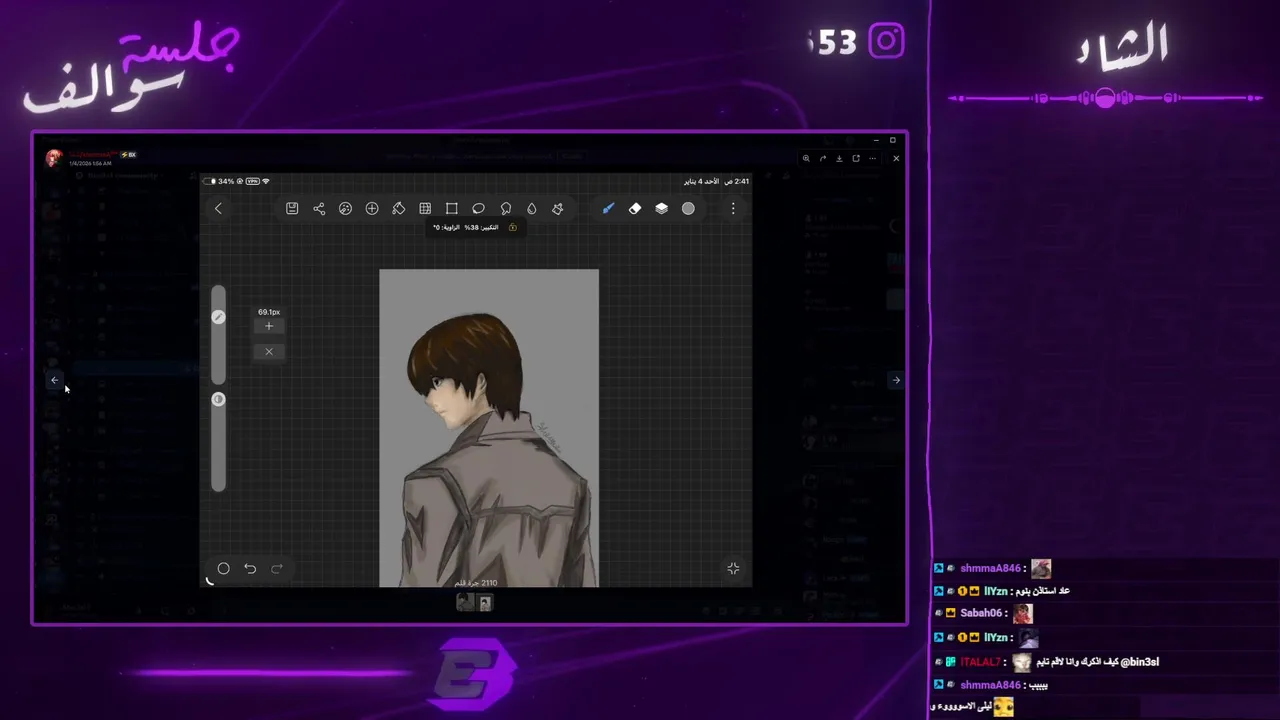
Task: Click the iTALAL7 chat username
Action: click(980, 662)
